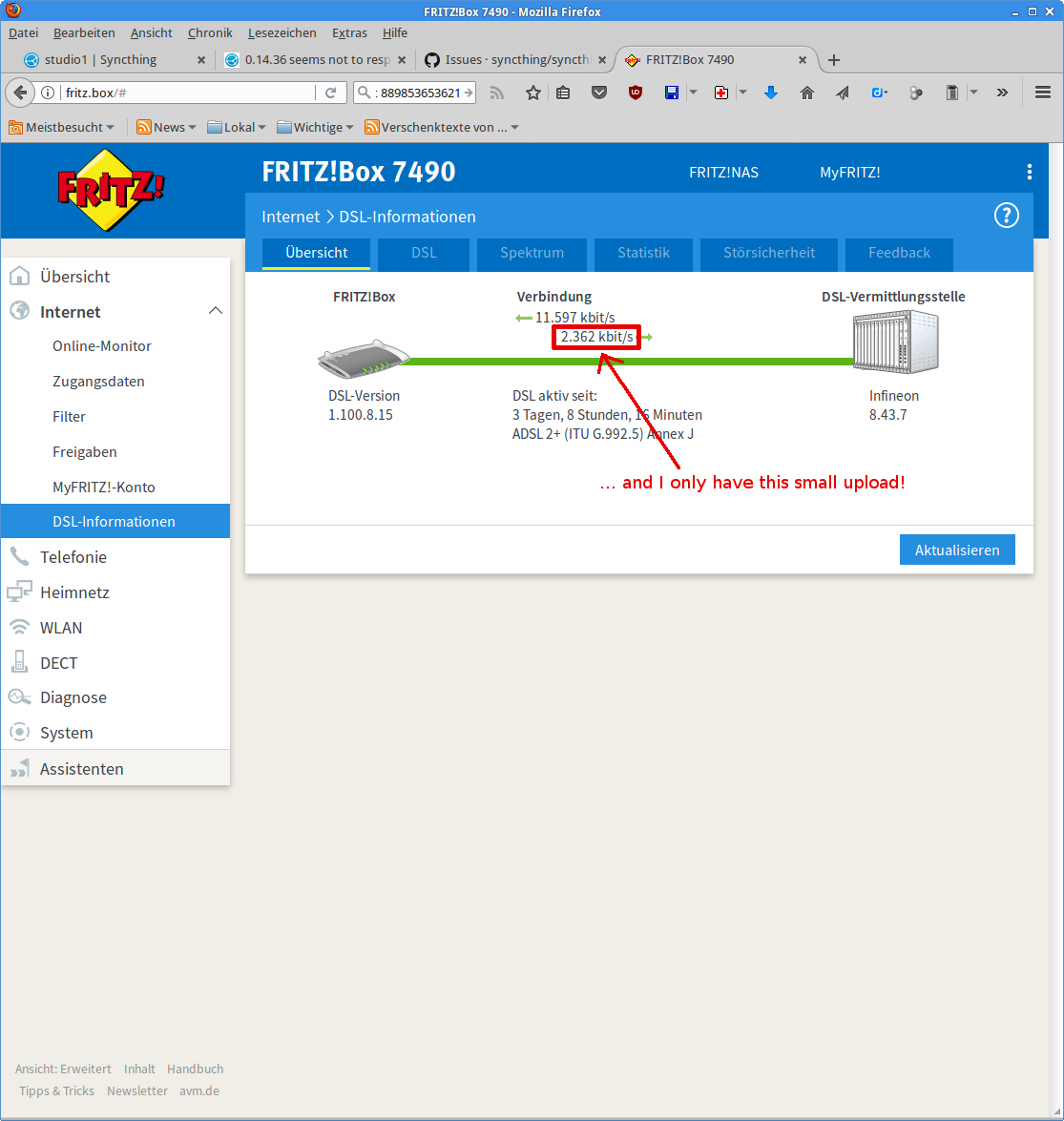Image resolution: width=1064 pixels, height=1121 pixels.
Task: Open the Extras menu
Action: click(x=349, y=32)
